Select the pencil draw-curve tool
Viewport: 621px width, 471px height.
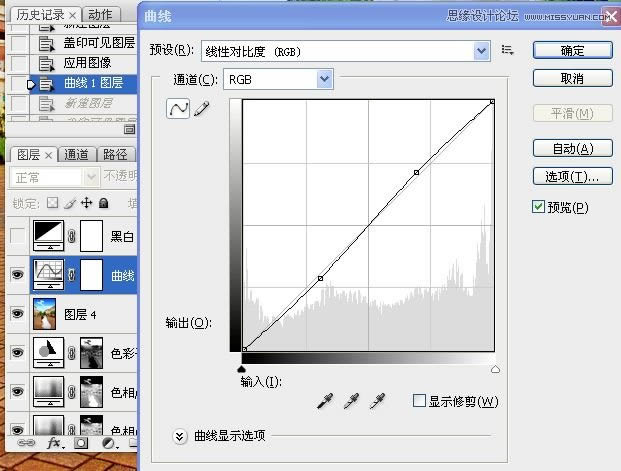coord(200,109)
